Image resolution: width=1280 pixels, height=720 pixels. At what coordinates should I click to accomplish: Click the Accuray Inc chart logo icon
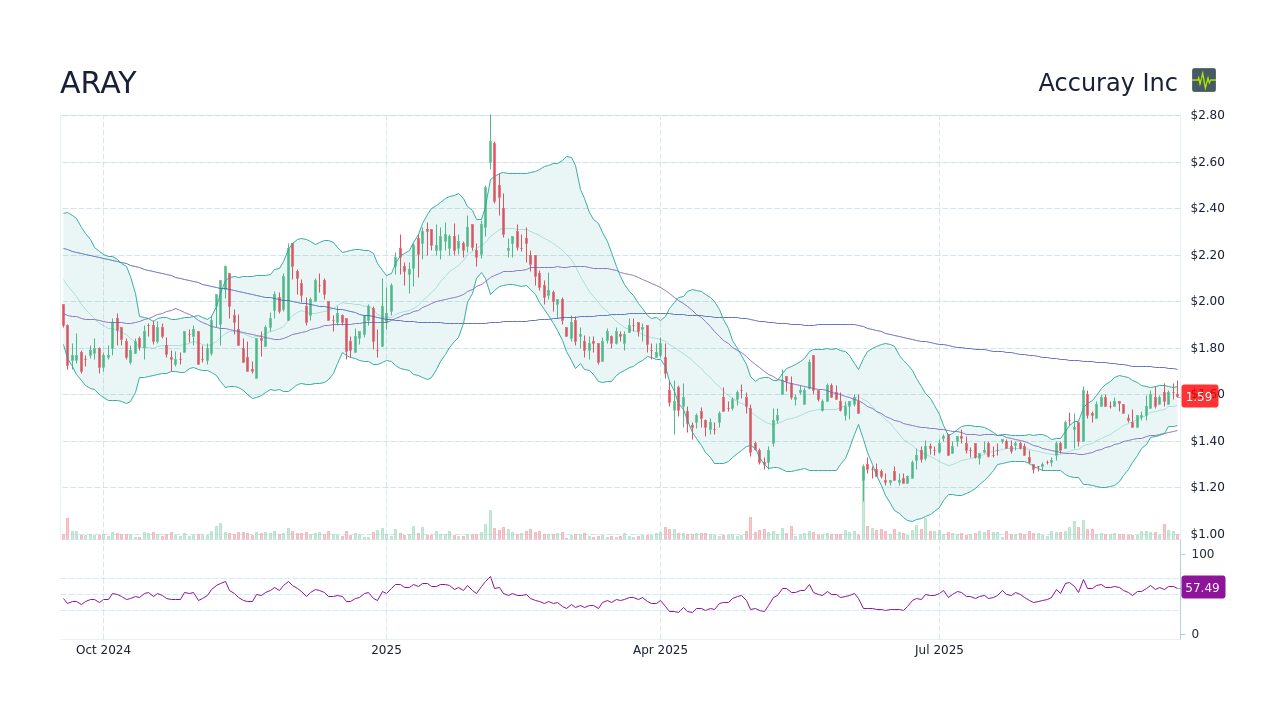pos(1203,81)
